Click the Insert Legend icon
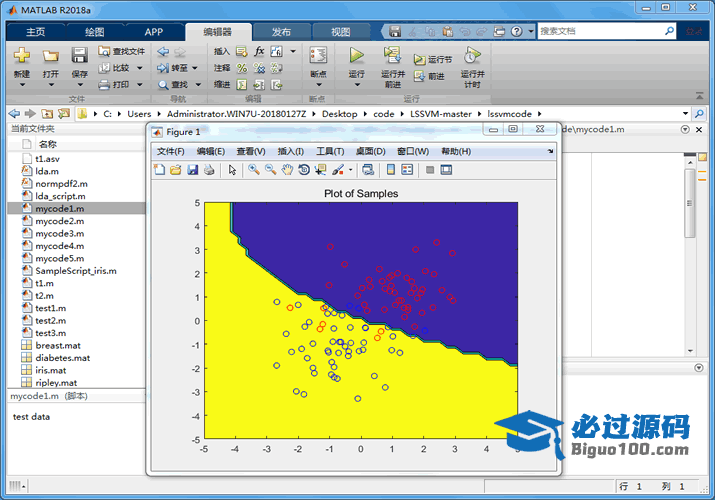715x500 pixels. point(407,170)
